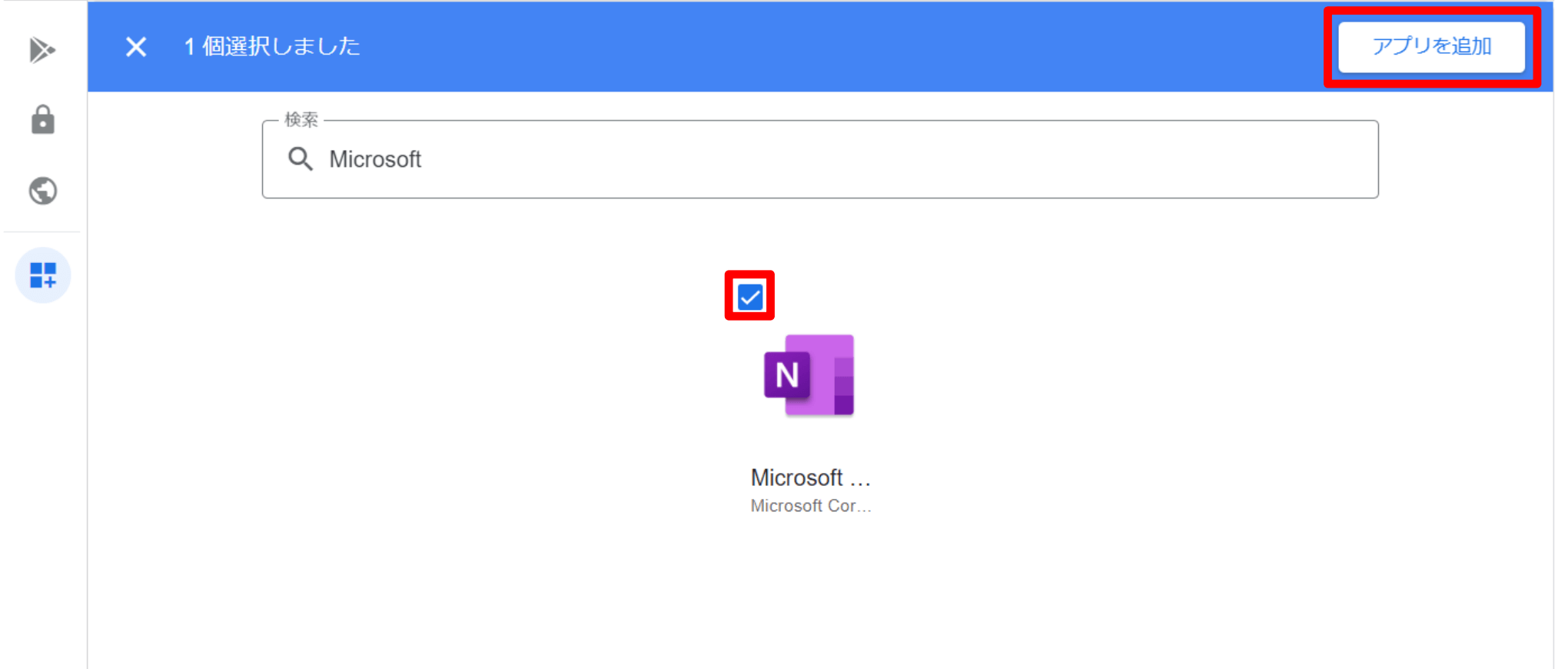Viewport: 1568px width, 669px height.
Task: Open the Google Play store icon in sidebar
Action: [x=42, y=50]
